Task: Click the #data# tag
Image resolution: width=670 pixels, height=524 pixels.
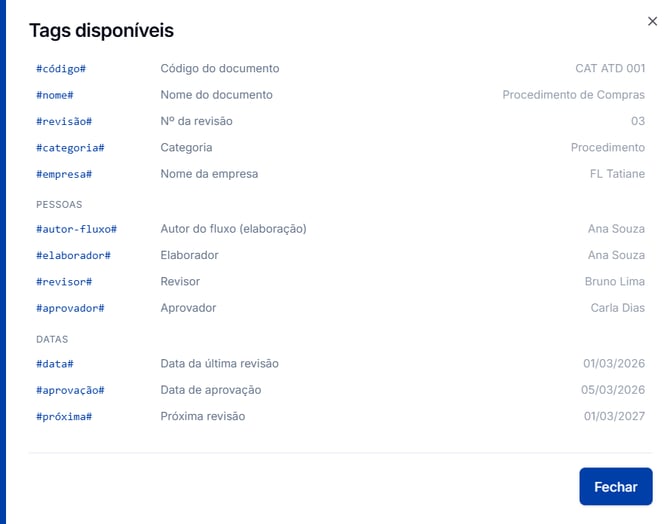Action: 55,364
